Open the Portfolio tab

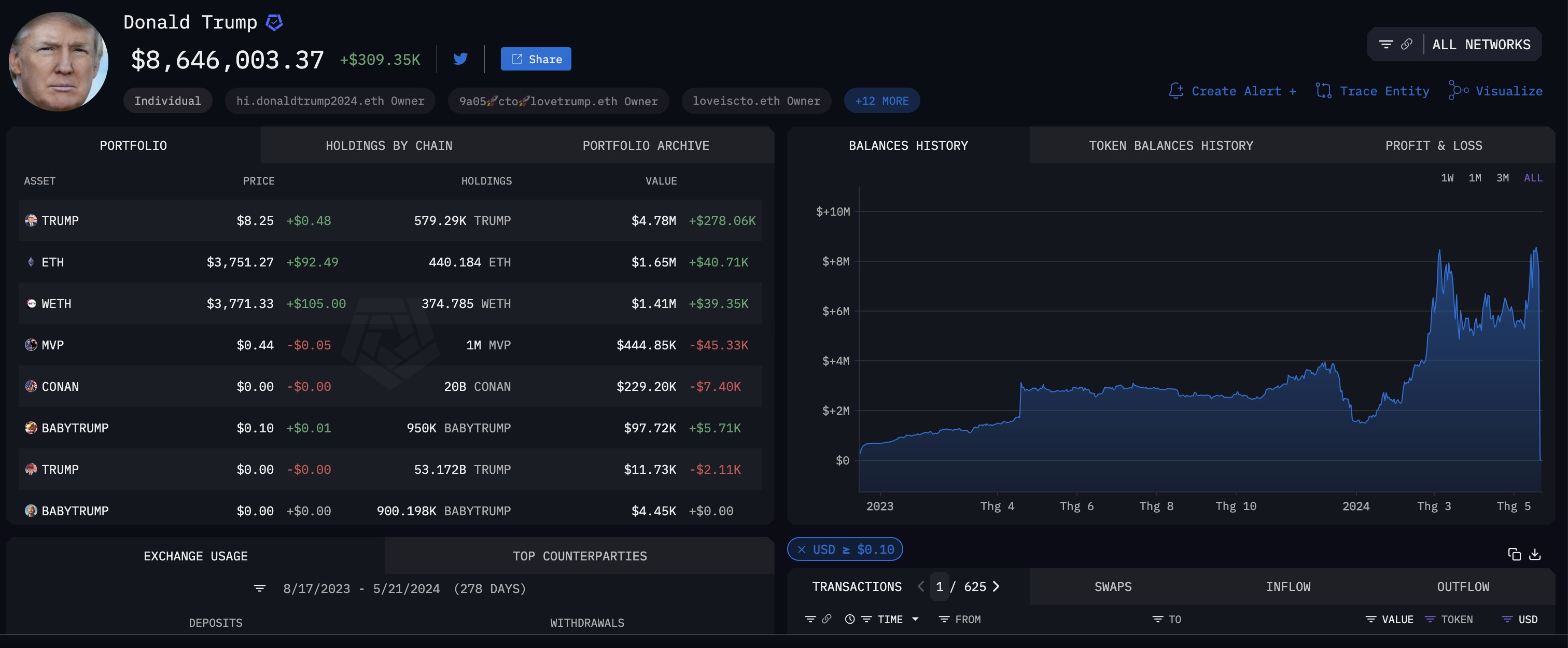coord(133,145)
